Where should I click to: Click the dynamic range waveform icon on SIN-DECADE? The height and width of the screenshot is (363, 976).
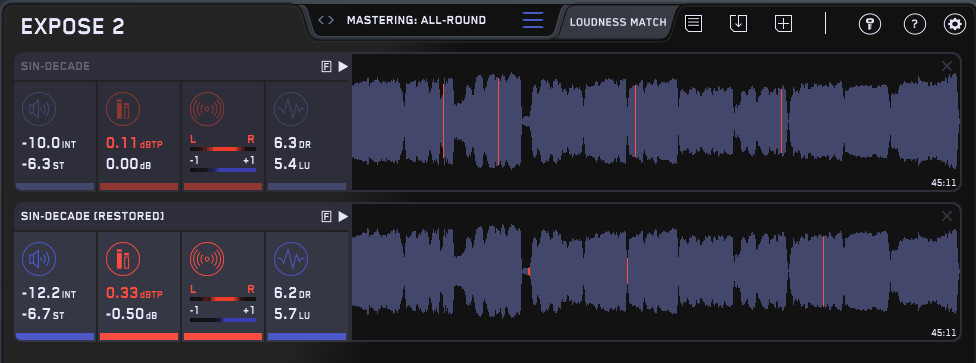pyautogui.click(x=291, y=110)
